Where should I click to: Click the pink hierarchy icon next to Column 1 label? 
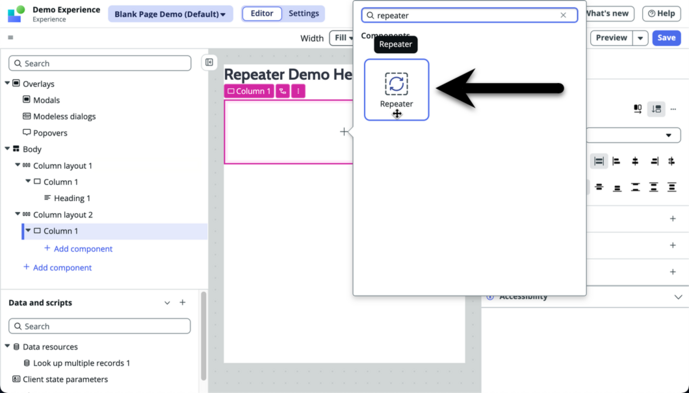coord(283,91)
